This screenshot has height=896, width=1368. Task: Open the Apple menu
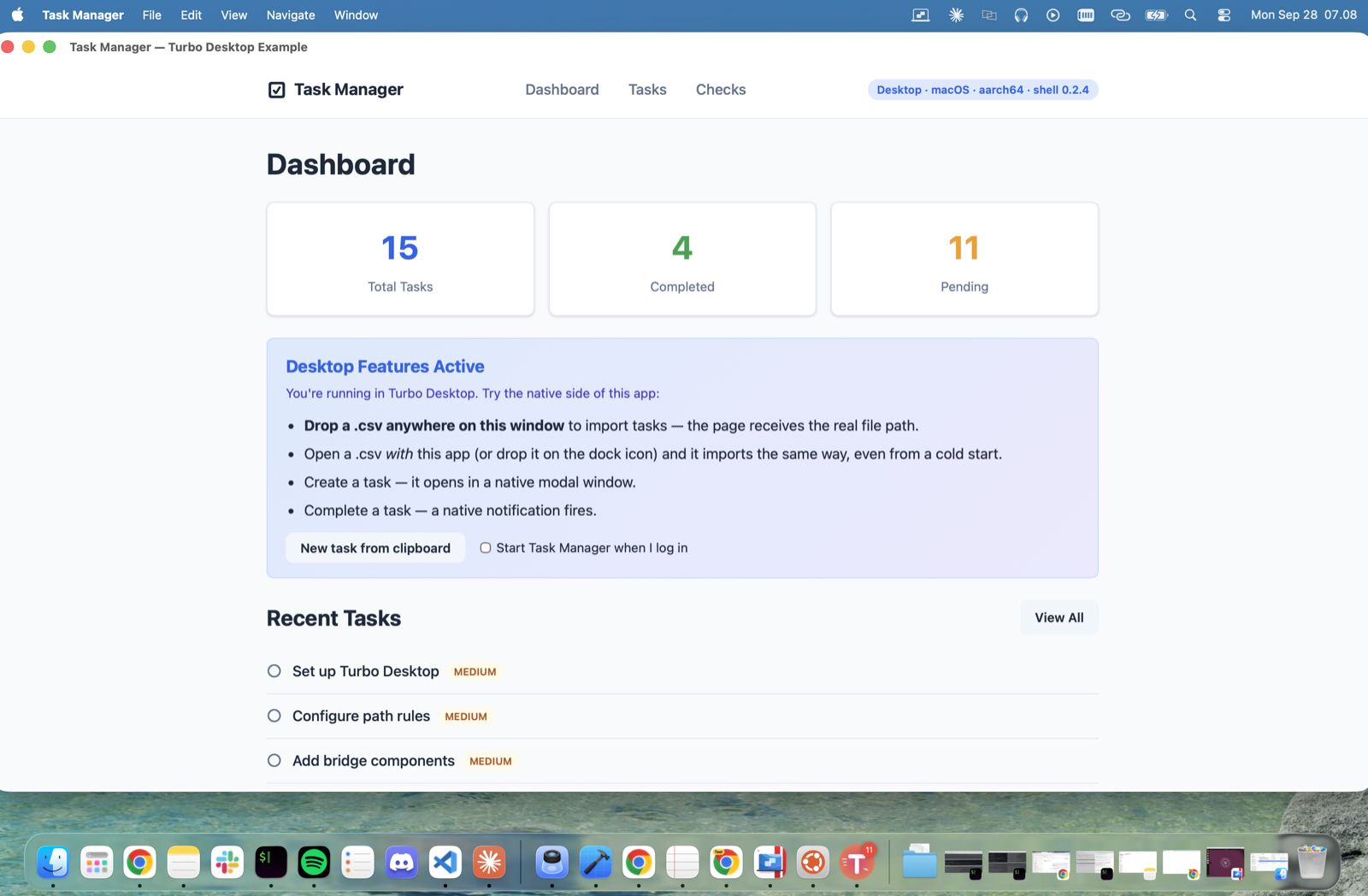[x=17, y=15]
